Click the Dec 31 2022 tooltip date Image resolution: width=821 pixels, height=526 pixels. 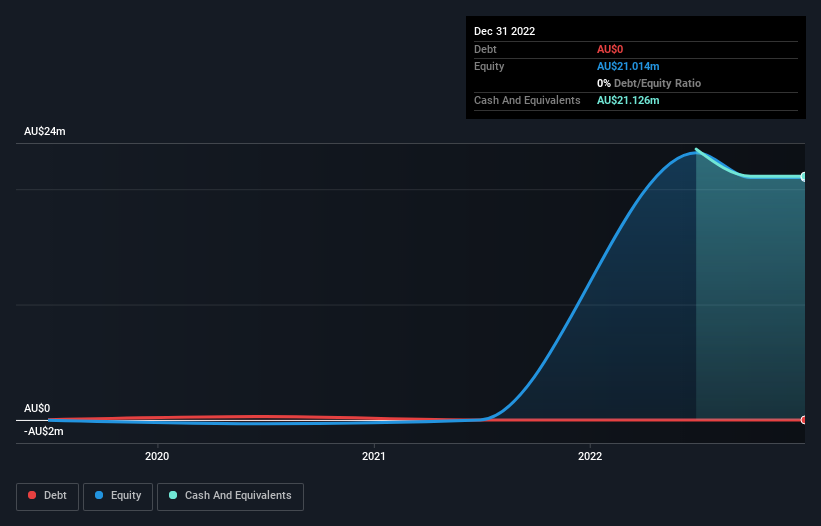504,31
